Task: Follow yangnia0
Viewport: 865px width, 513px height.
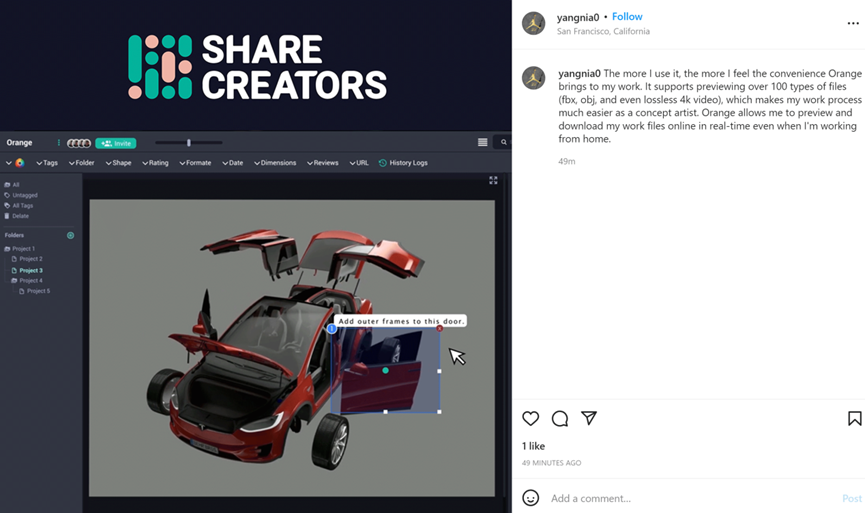Action: pos(627,17)
